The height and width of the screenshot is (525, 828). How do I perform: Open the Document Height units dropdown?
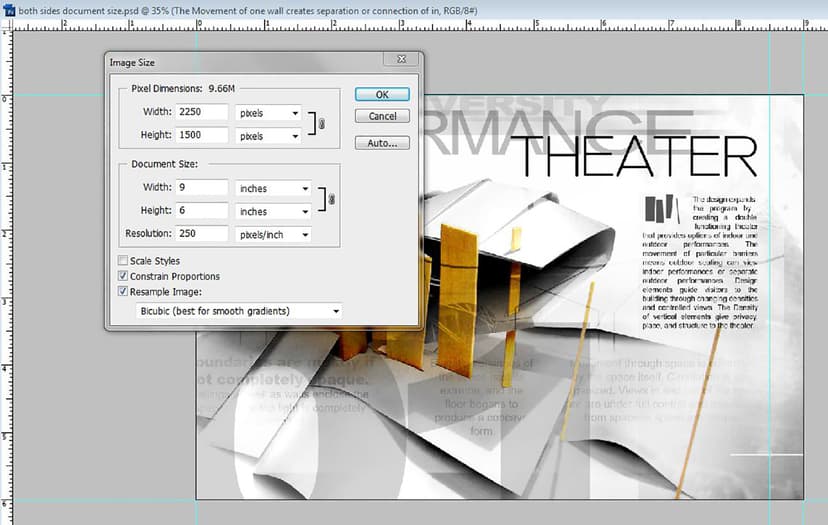click(272, 211)
